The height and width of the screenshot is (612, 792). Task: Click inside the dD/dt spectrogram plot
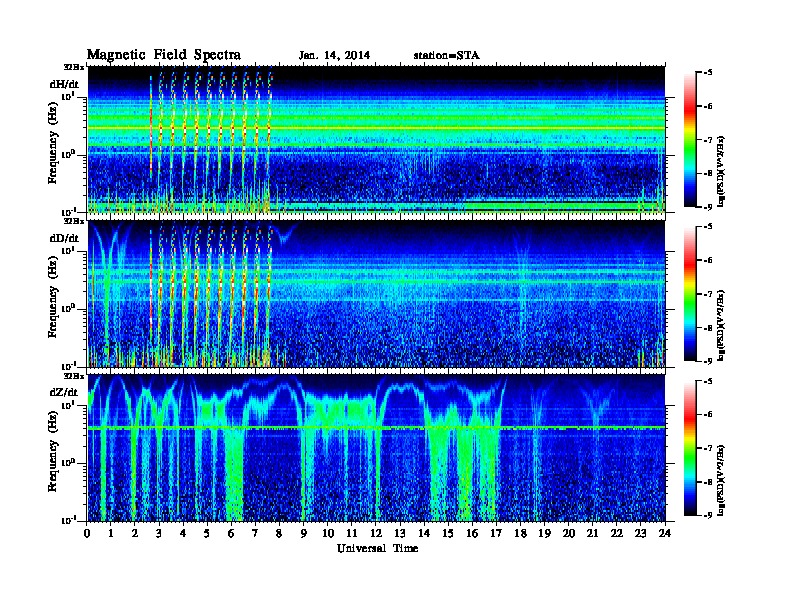376,294
